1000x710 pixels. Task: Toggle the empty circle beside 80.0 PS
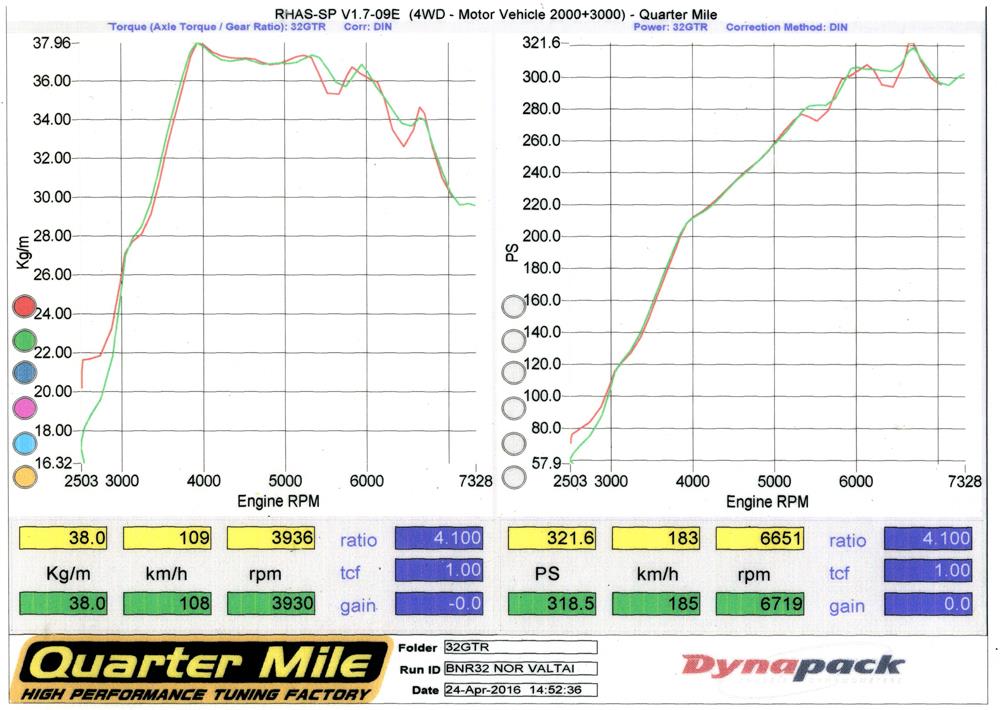[513, 443]
